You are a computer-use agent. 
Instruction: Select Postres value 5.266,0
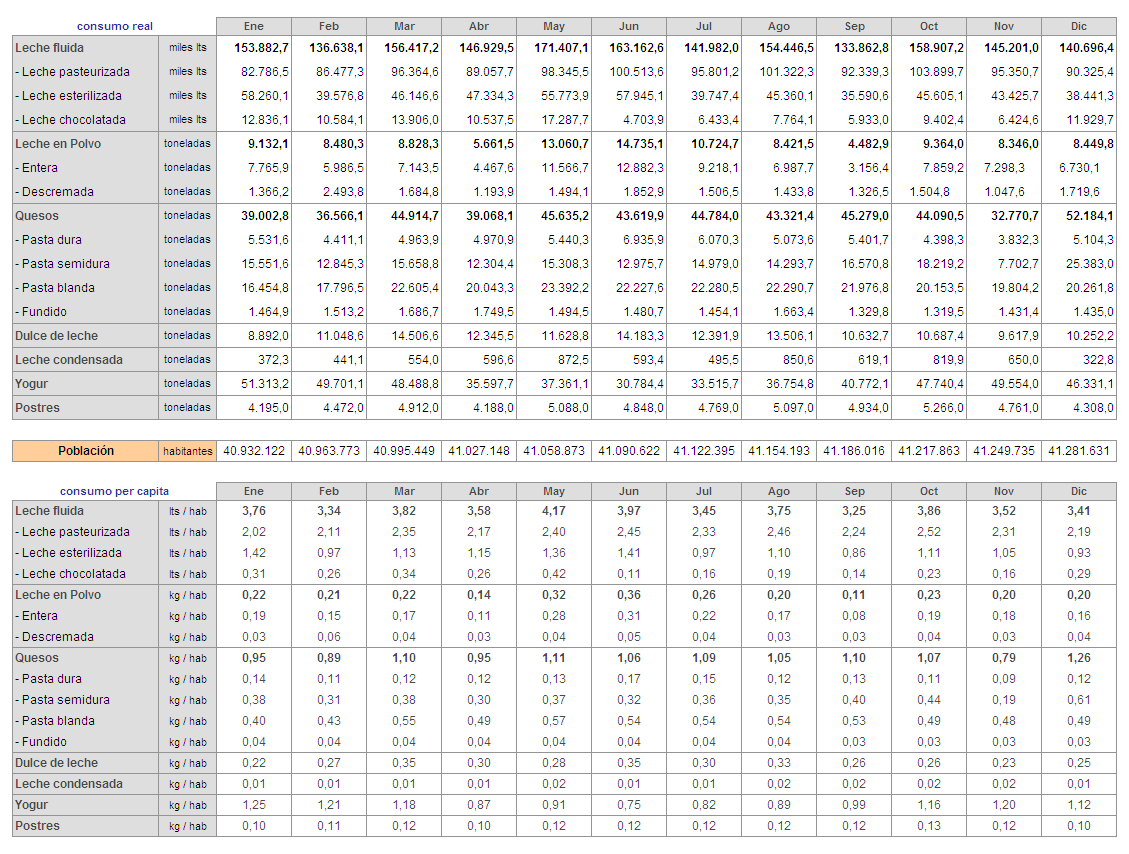pos(943,408)
